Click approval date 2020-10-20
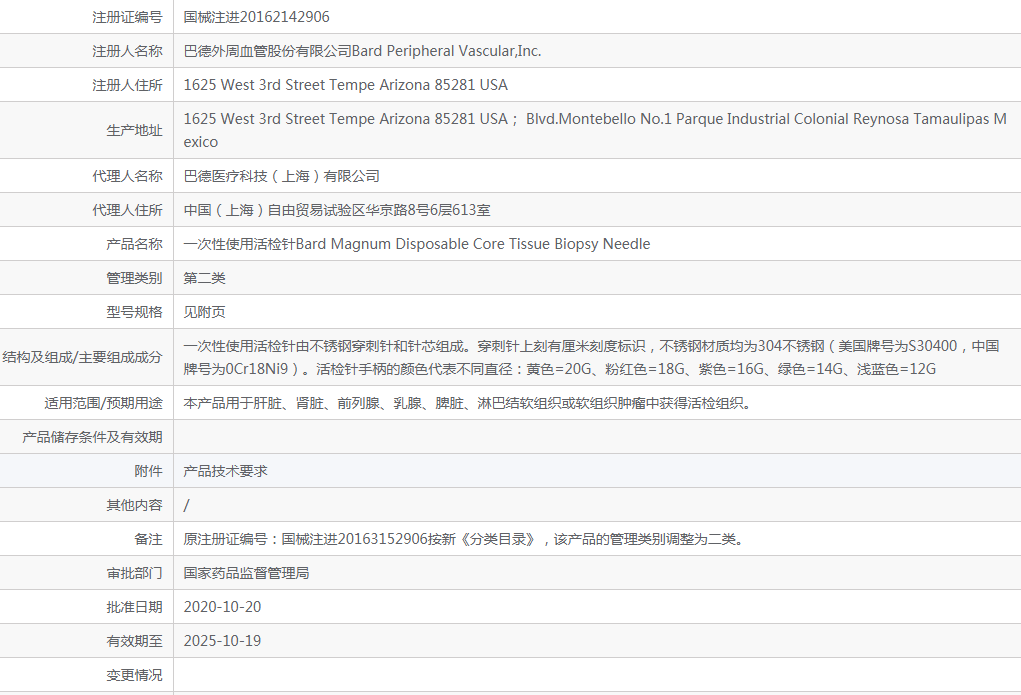Image resolution: width=1021 pixels, height=695 pixels. [x=222, y=607]
